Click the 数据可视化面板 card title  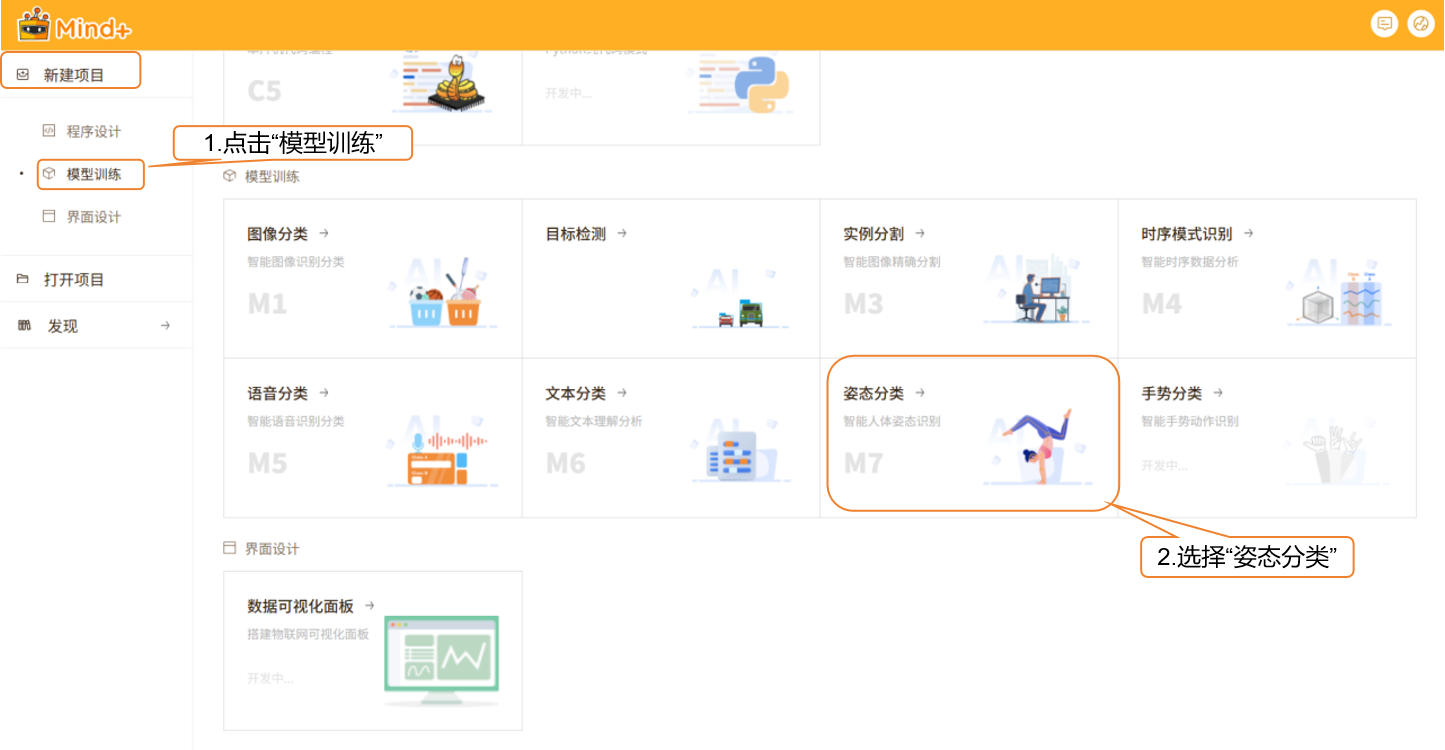(300, 606)
